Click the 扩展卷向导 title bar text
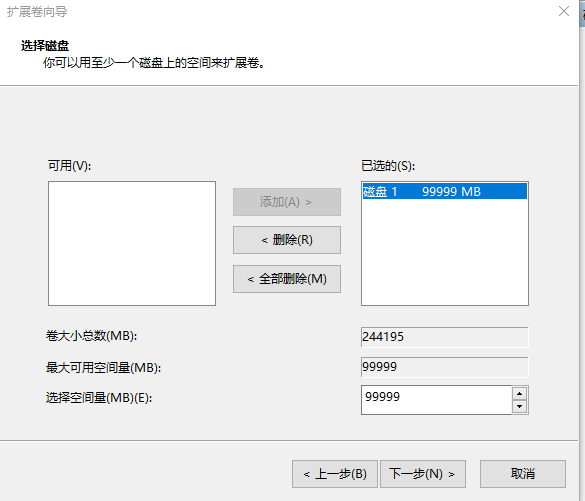This screenshot has width=585, height=501. pos(37,12)
